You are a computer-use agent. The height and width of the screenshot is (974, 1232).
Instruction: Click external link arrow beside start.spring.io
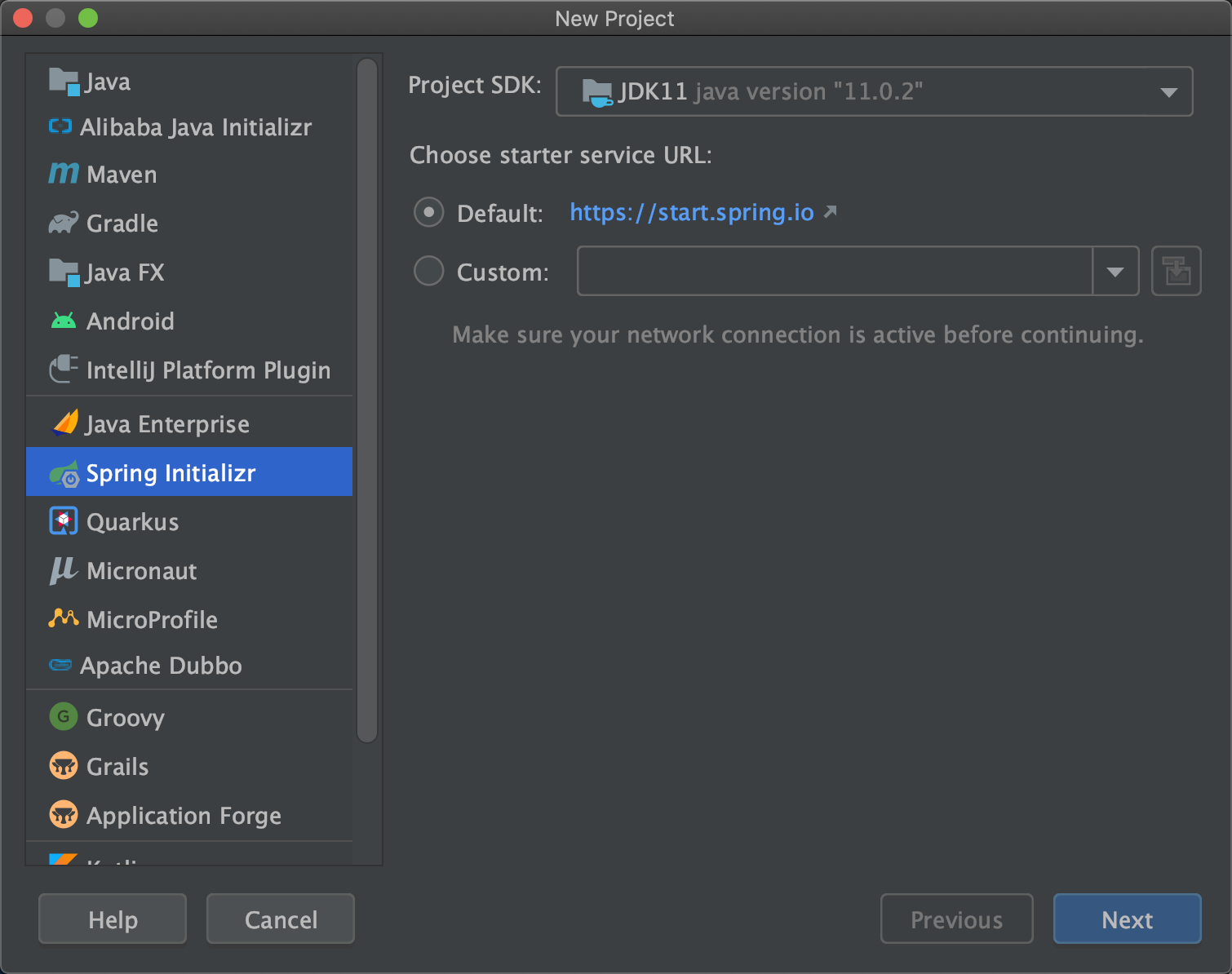click(x=830, y=212)
